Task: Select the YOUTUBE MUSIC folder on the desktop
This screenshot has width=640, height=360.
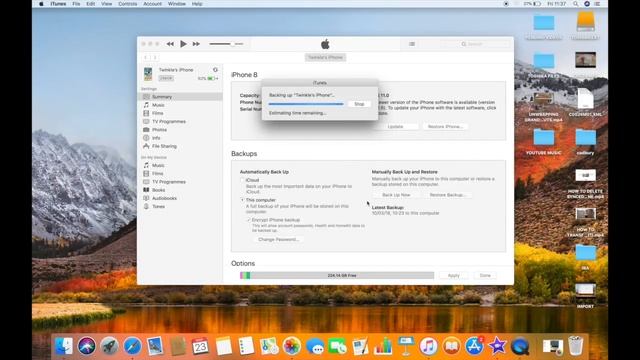Action: (544, 142)
